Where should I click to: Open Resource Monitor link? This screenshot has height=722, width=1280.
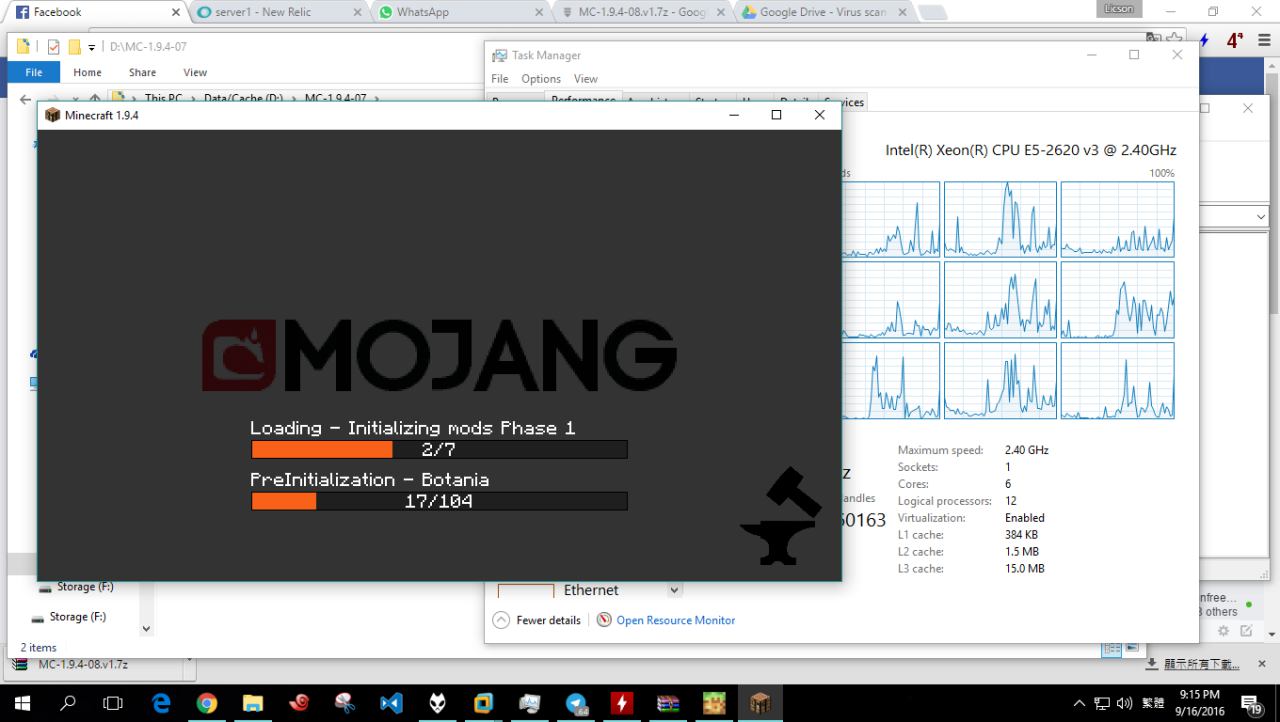point(675,620)
